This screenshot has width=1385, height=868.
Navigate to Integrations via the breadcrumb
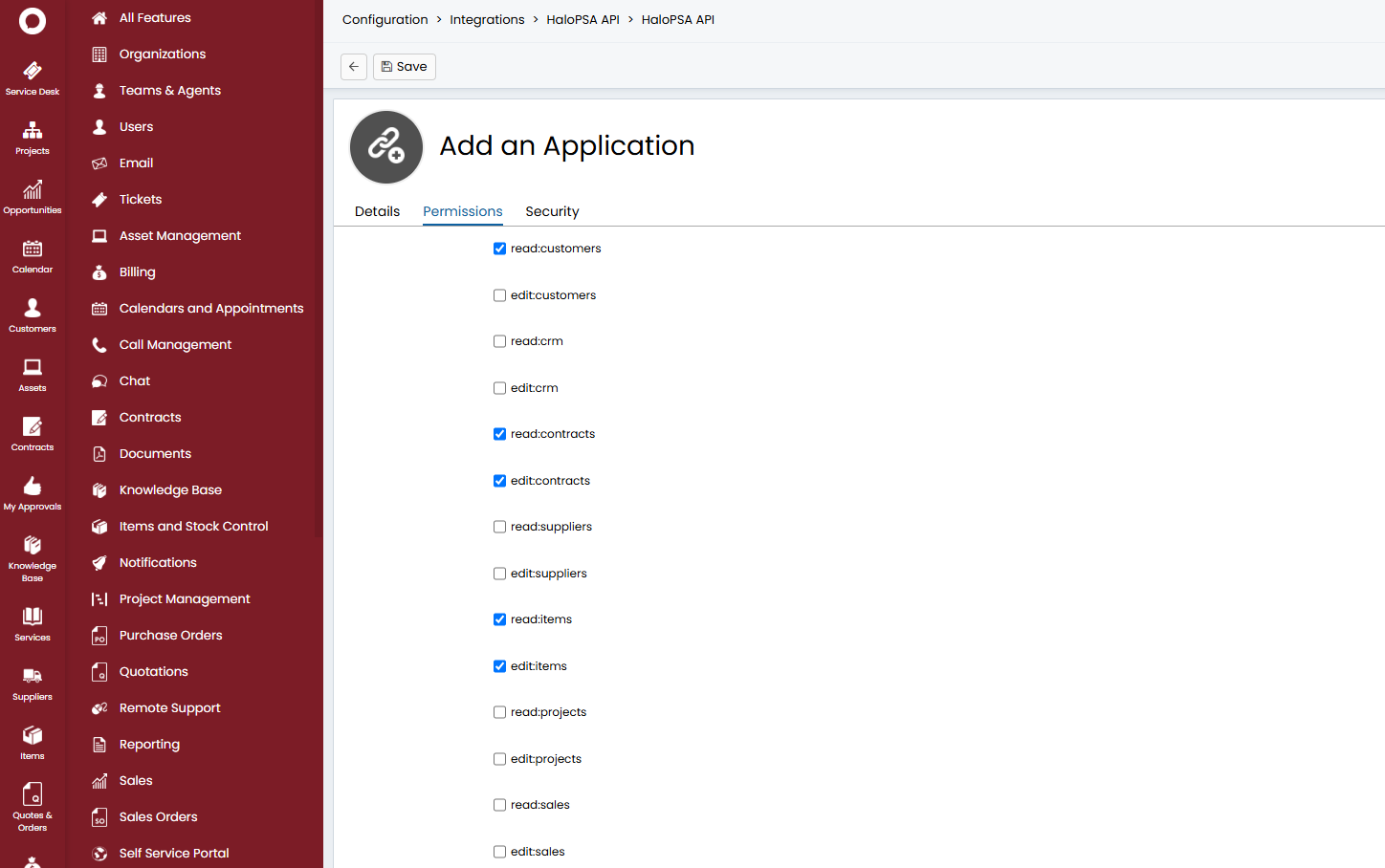point(487,19)
